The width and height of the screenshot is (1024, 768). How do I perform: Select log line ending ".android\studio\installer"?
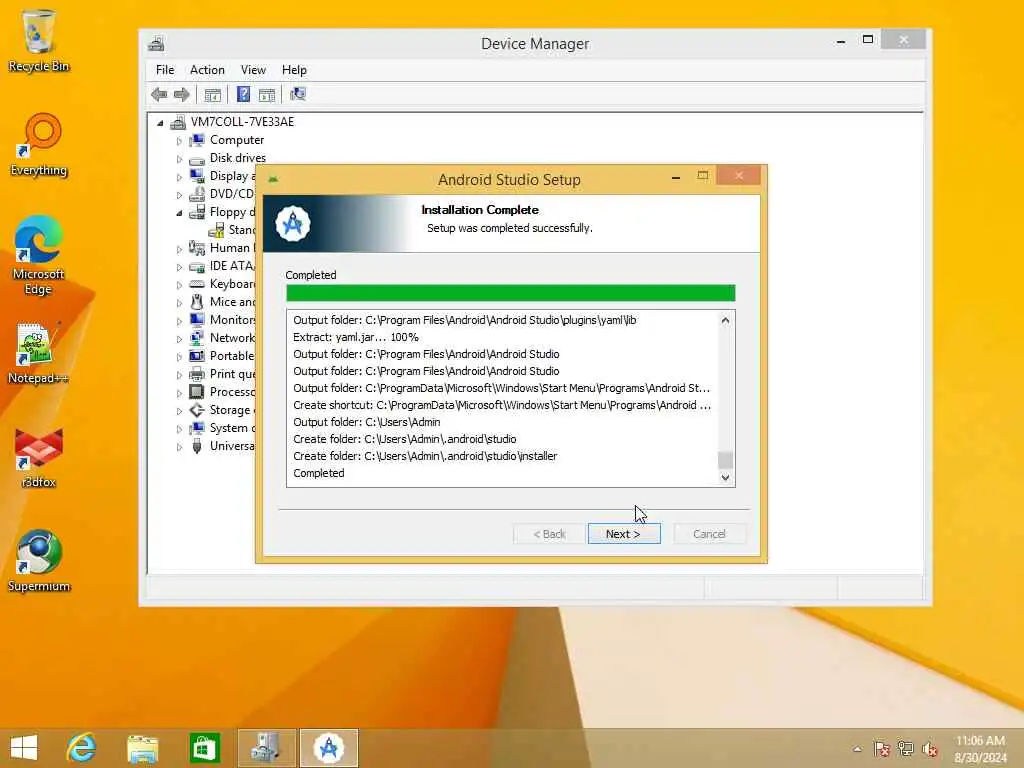(425, 456)
